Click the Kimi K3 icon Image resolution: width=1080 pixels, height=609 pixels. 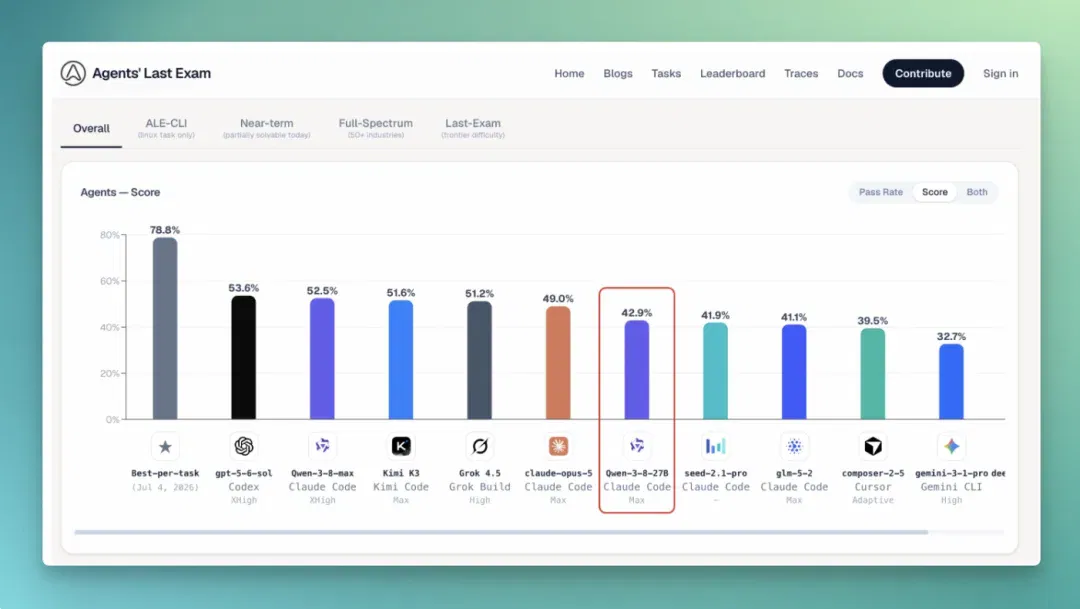pos(401,446)
